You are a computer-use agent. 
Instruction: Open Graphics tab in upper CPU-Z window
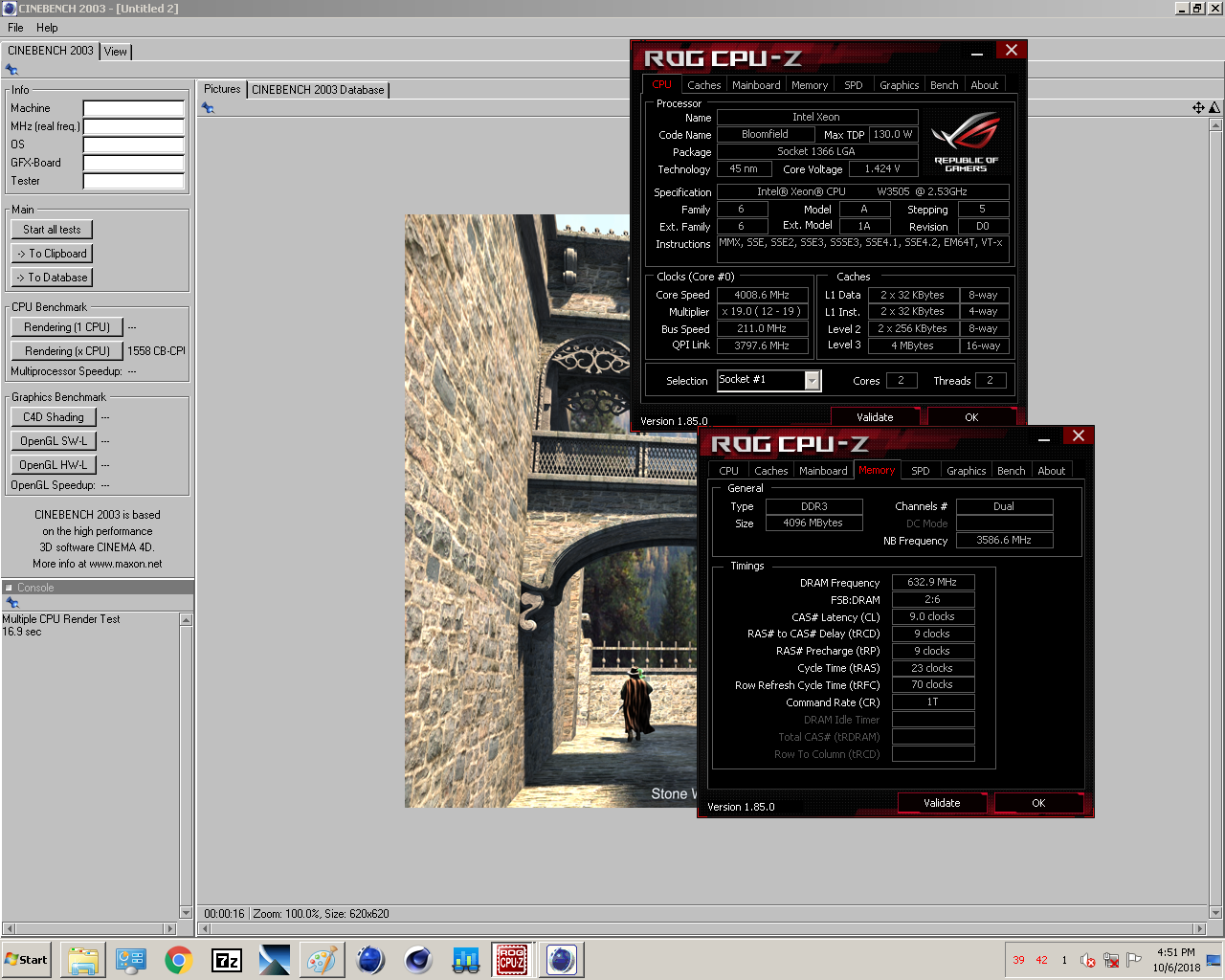[x=900, y=85]
